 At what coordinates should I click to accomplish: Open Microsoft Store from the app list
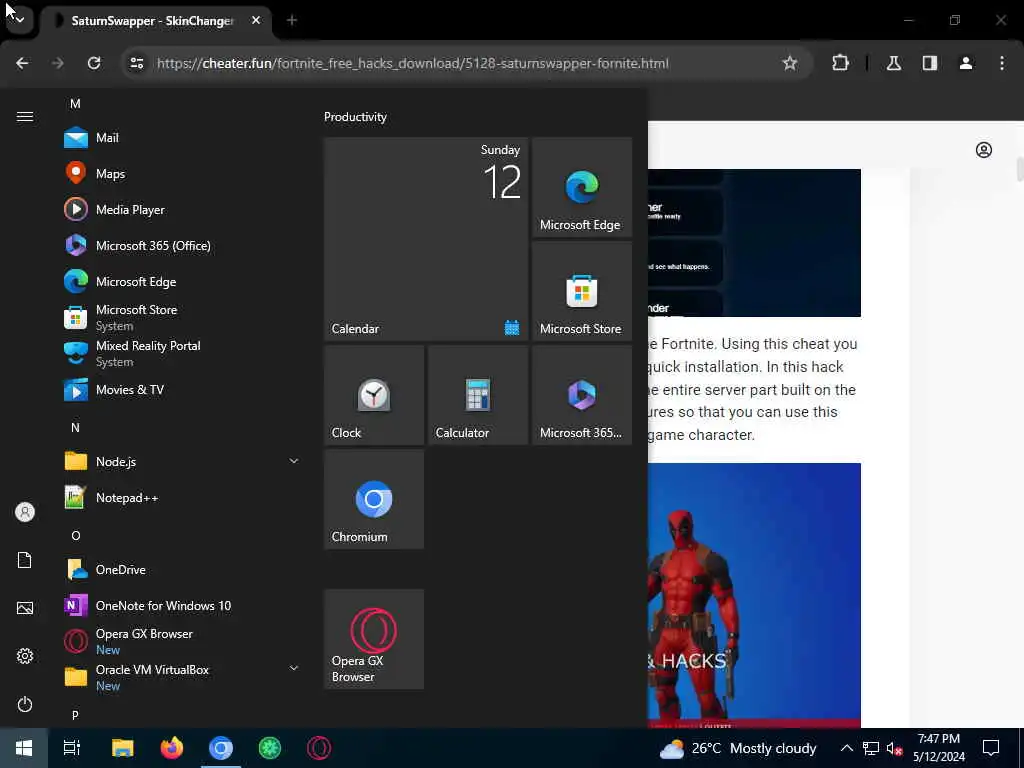[x=182, y=317]
